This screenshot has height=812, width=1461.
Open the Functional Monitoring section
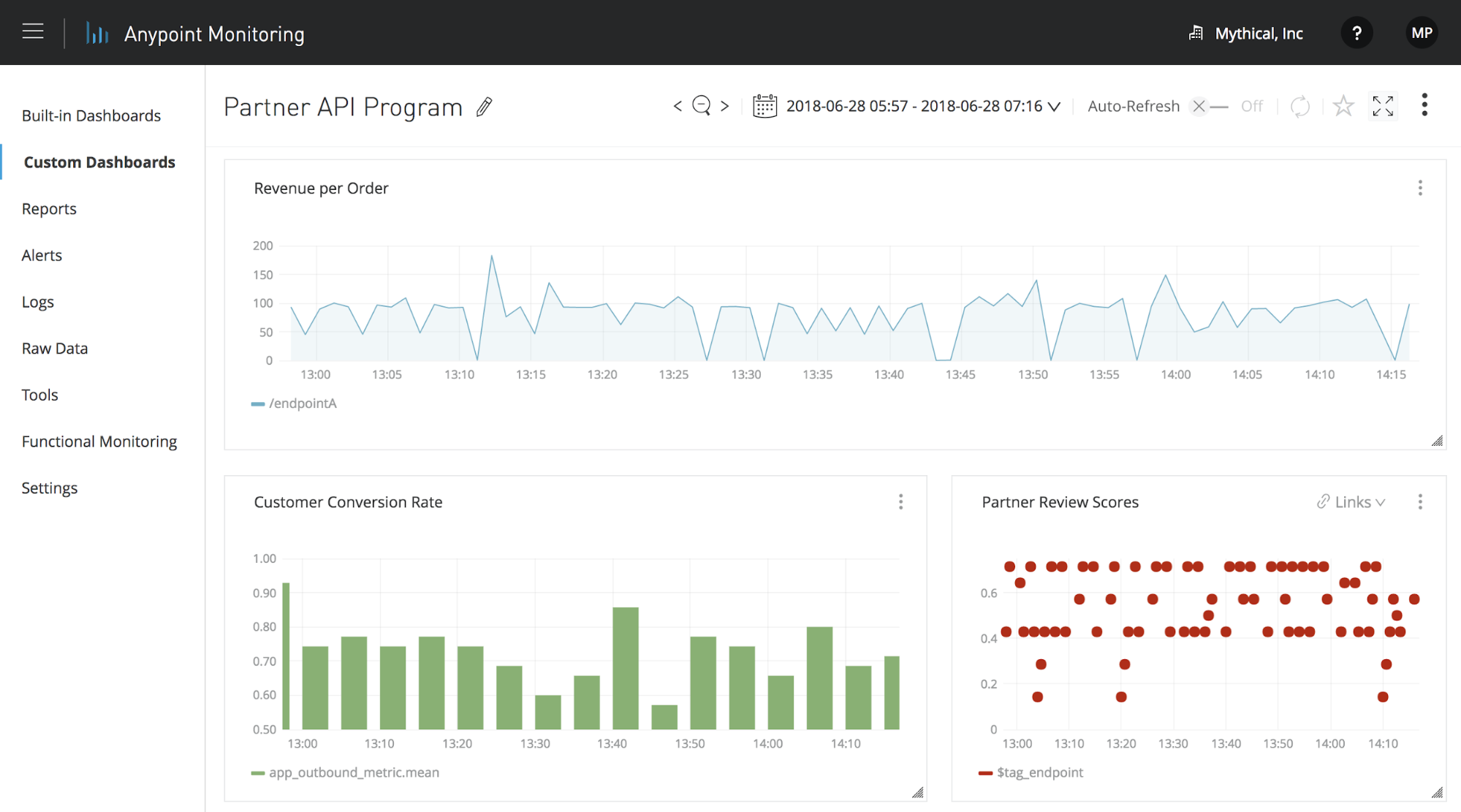pos(99,441)
